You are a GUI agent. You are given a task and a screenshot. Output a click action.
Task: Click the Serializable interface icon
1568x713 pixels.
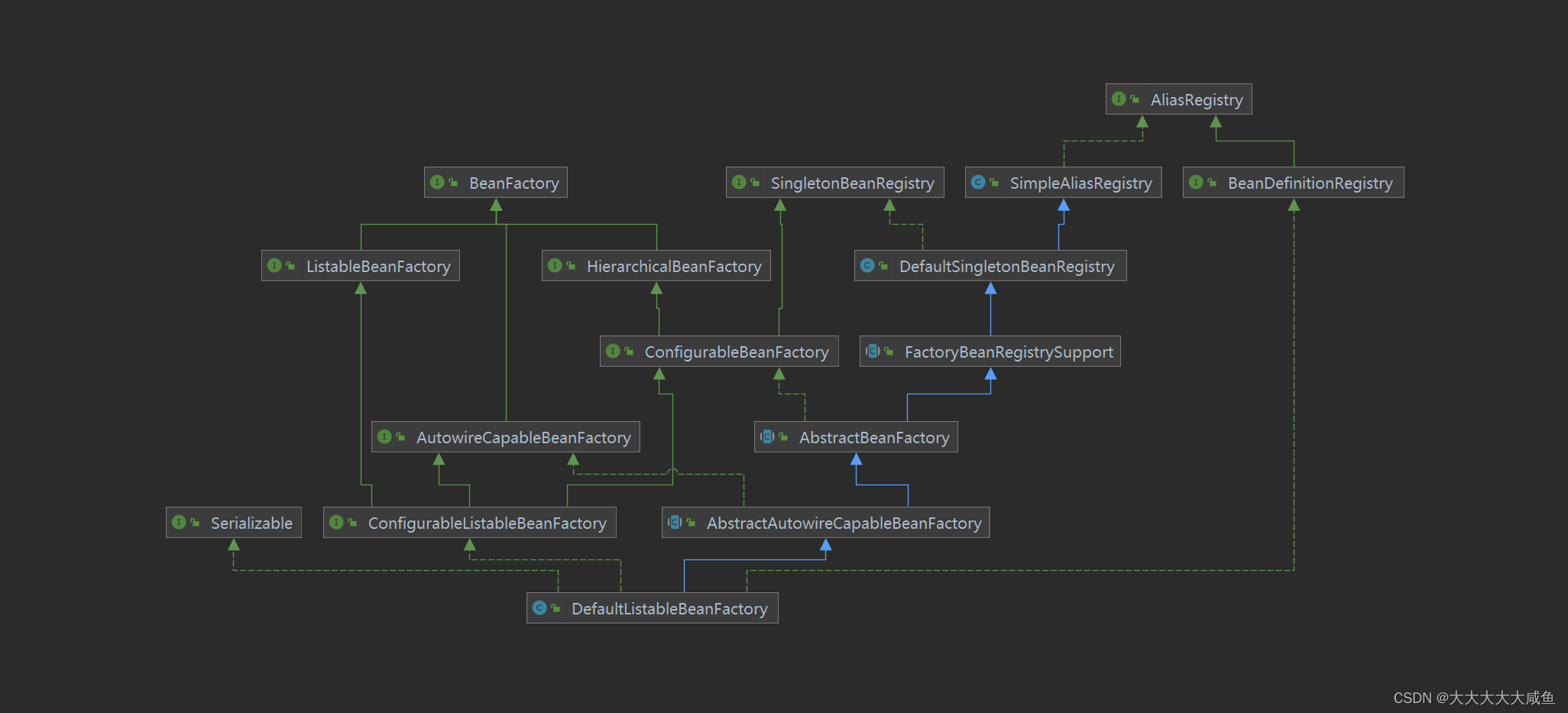(x=179, y=522)
